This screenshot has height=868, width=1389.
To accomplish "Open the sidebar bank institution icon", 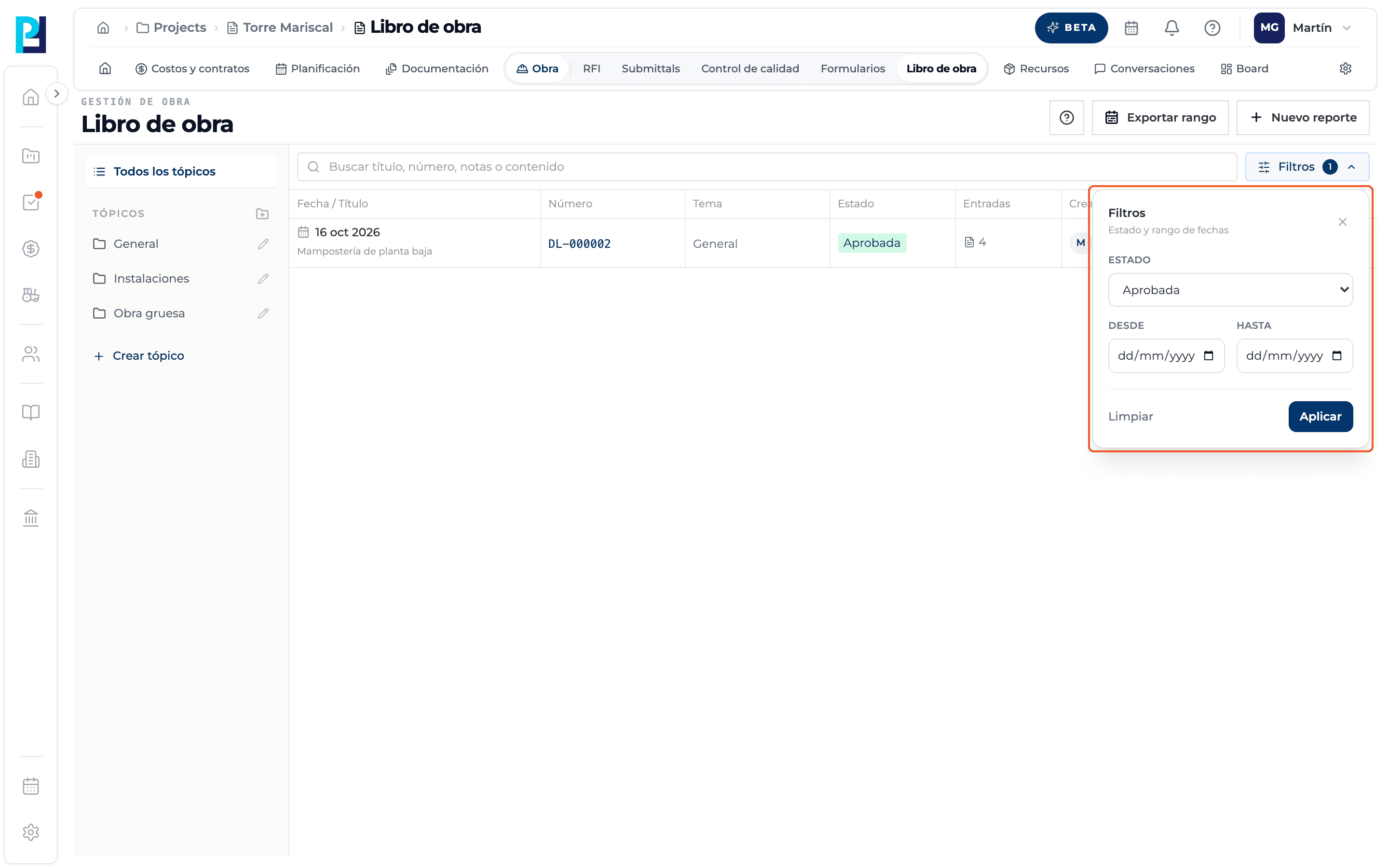I will pos(30,518).
